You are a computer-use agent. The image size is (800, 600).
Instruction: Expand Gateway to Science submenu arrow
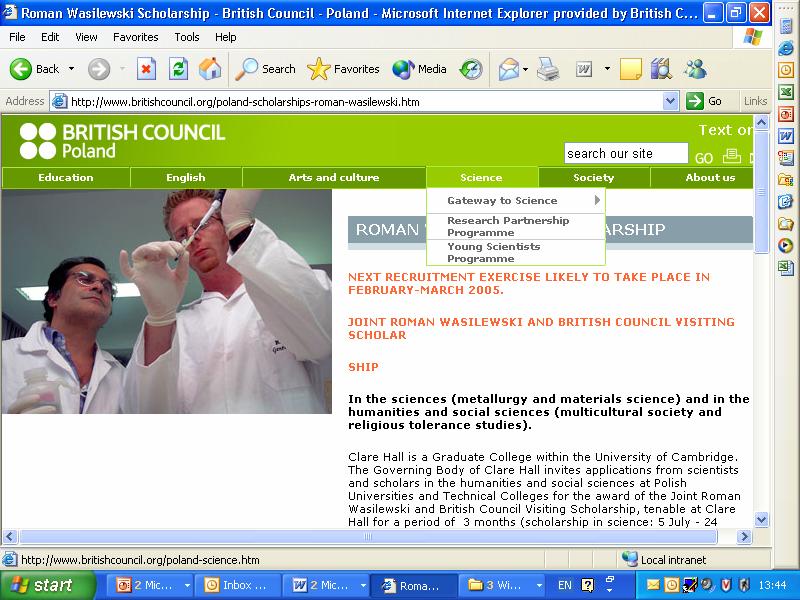click(597, 200)
